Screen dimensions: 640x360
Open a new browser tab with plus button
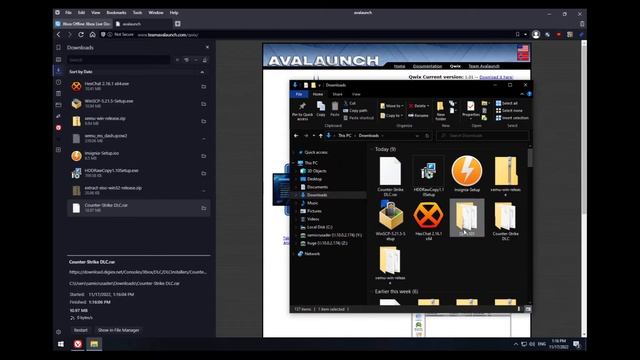pos(178,24)
